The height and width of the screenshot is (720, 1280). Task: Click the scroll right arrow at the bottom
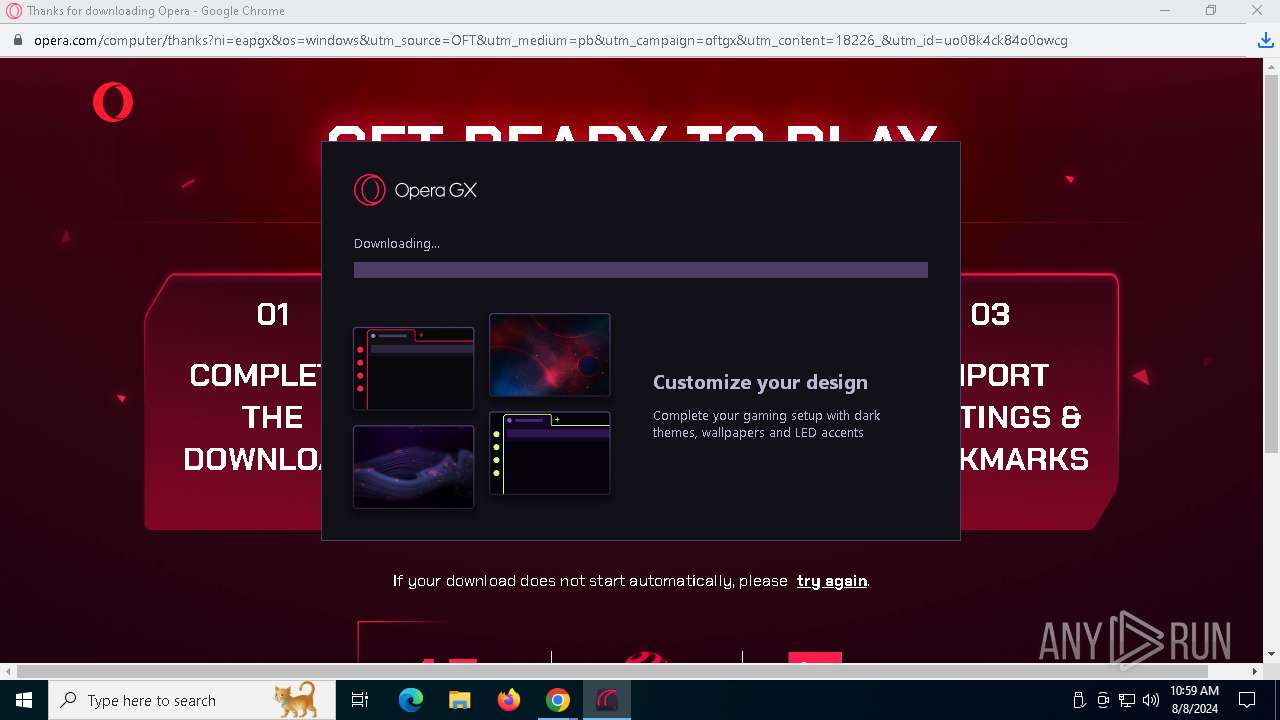point(1255,671)
